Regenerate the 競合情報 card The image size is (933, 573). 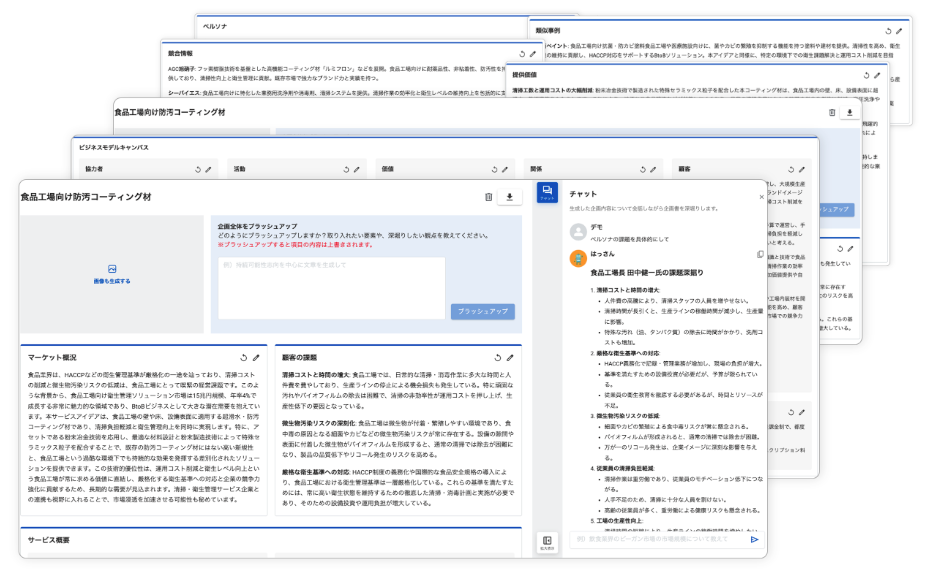coord(522,54)
